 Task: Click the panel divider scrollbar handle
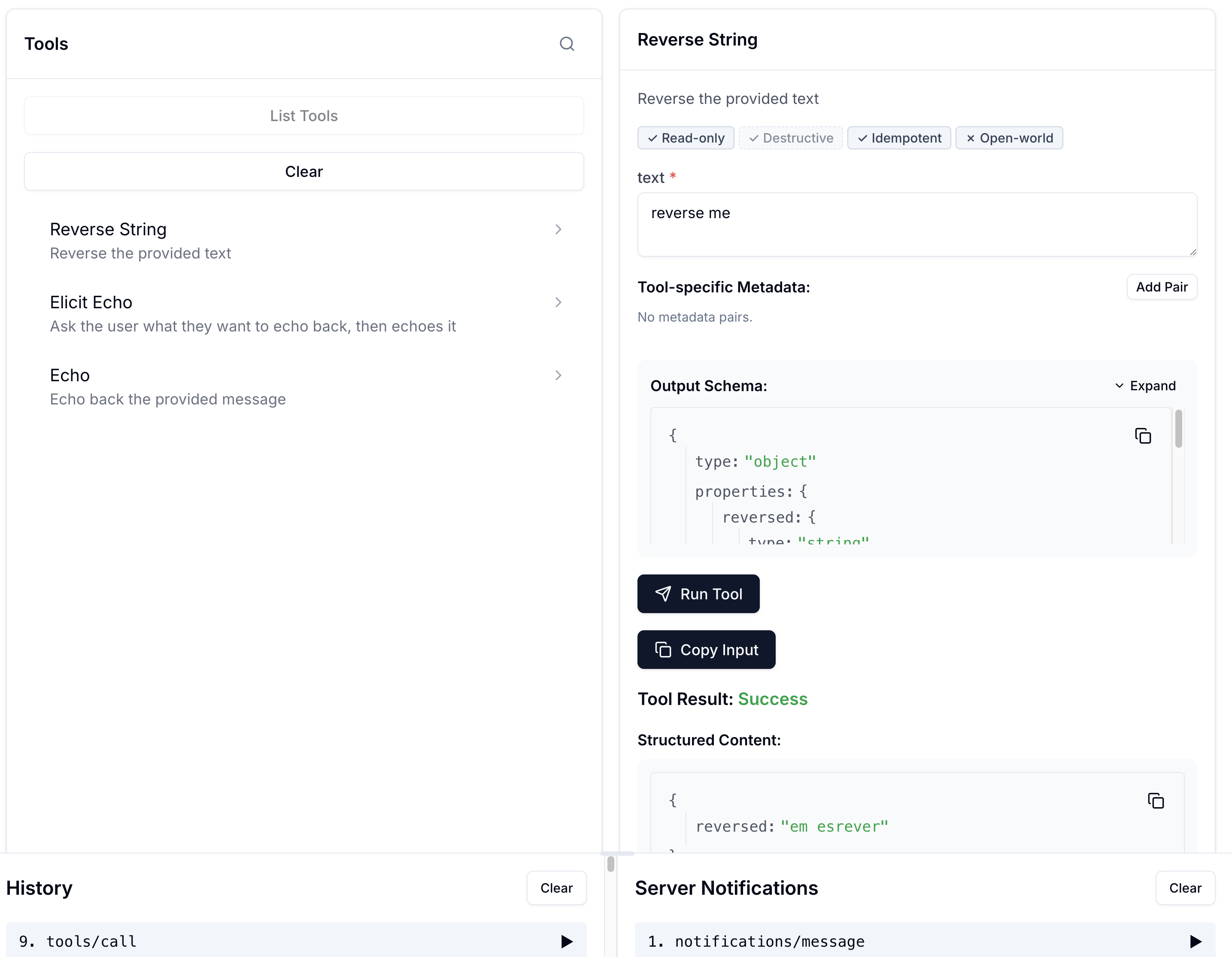(x=610, y=864)
